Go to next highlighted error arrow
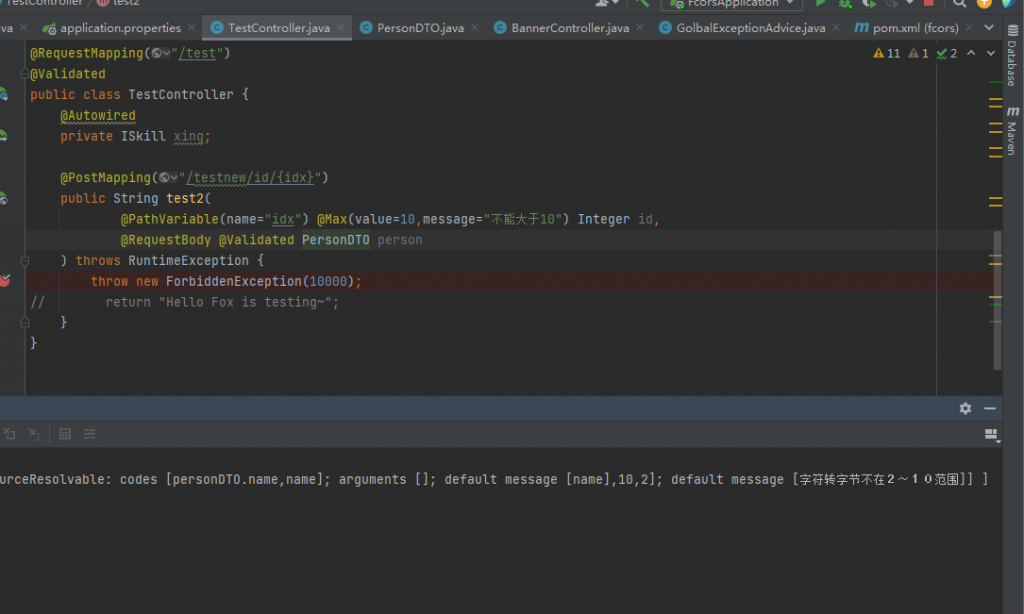This screenshot has width=1024, height=614. (x=991, y=53)
